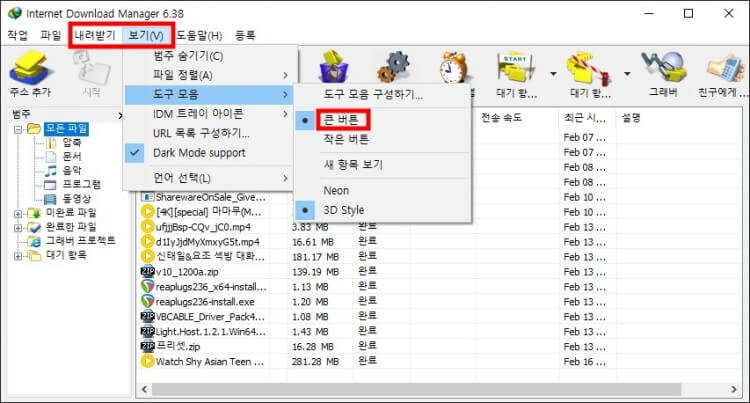Open the 등록 menu
The width and height of the screenshot is (750, 403).
245,35
